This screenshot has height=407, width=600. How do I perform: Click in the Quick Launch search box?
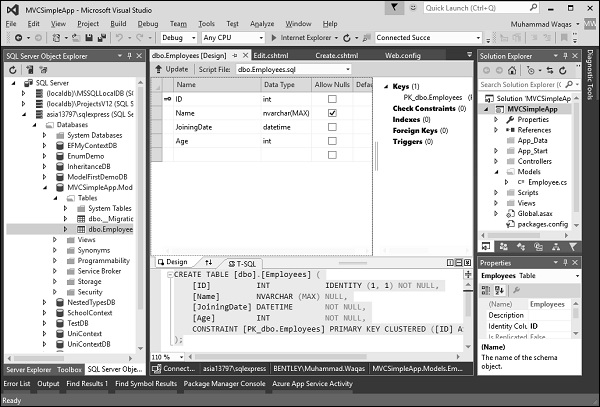pyautogui.click(x=477, y=8)
